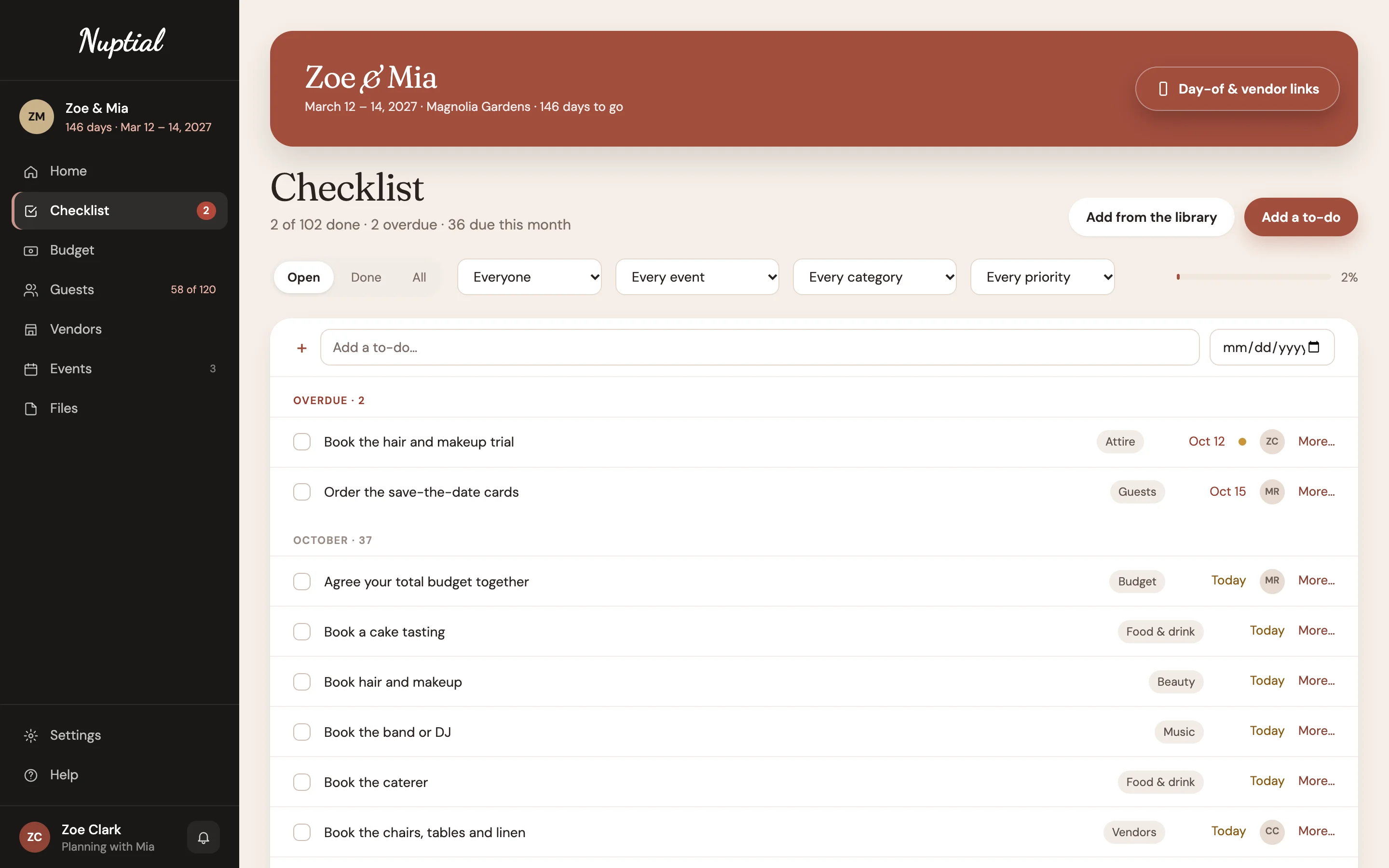Click the CC avatar on chairs, tables row
1389x868 pixels.
(1272, 831)
